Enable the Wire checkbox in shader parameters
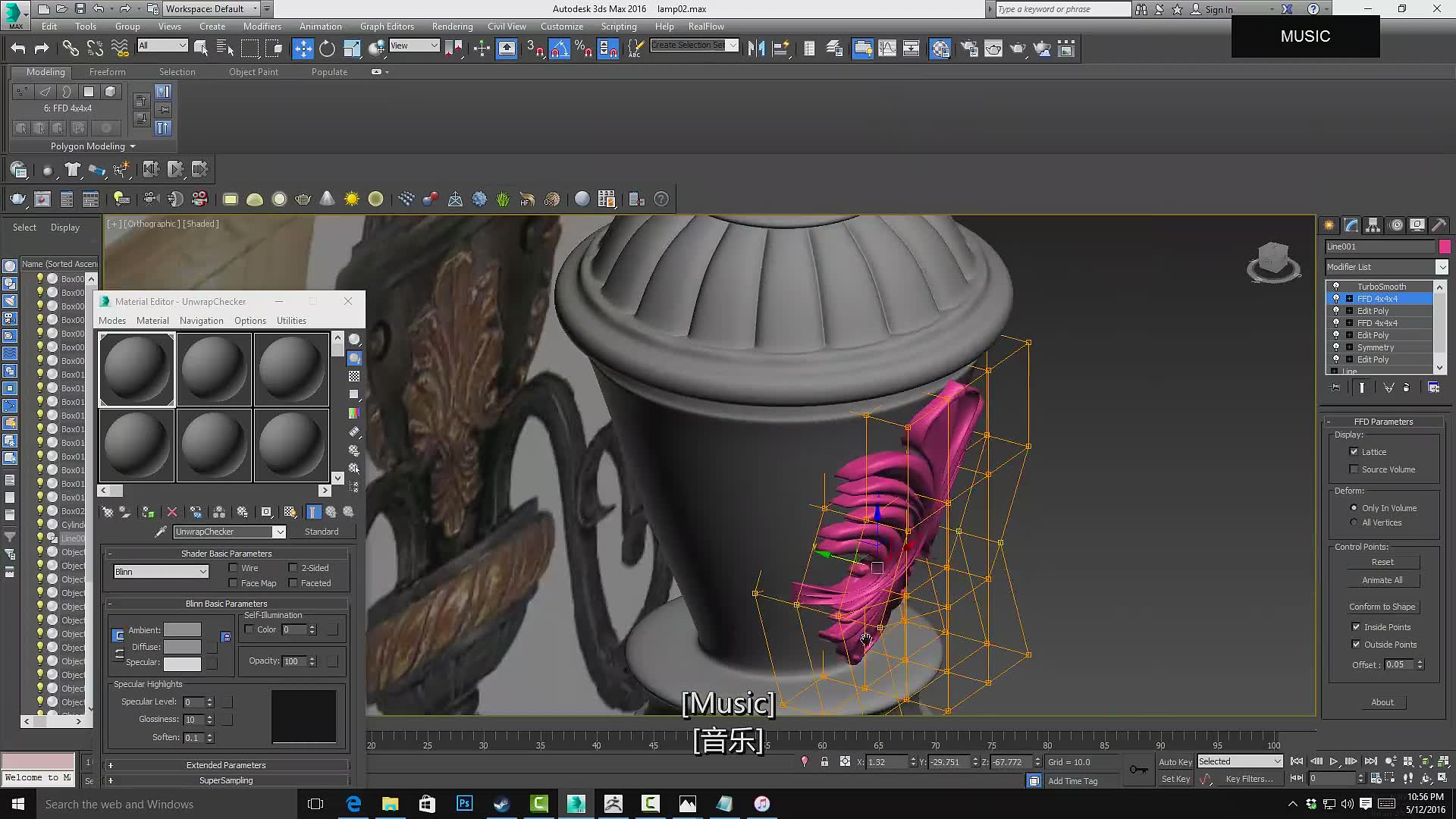 pyautogui.click(x=234, y=568)
